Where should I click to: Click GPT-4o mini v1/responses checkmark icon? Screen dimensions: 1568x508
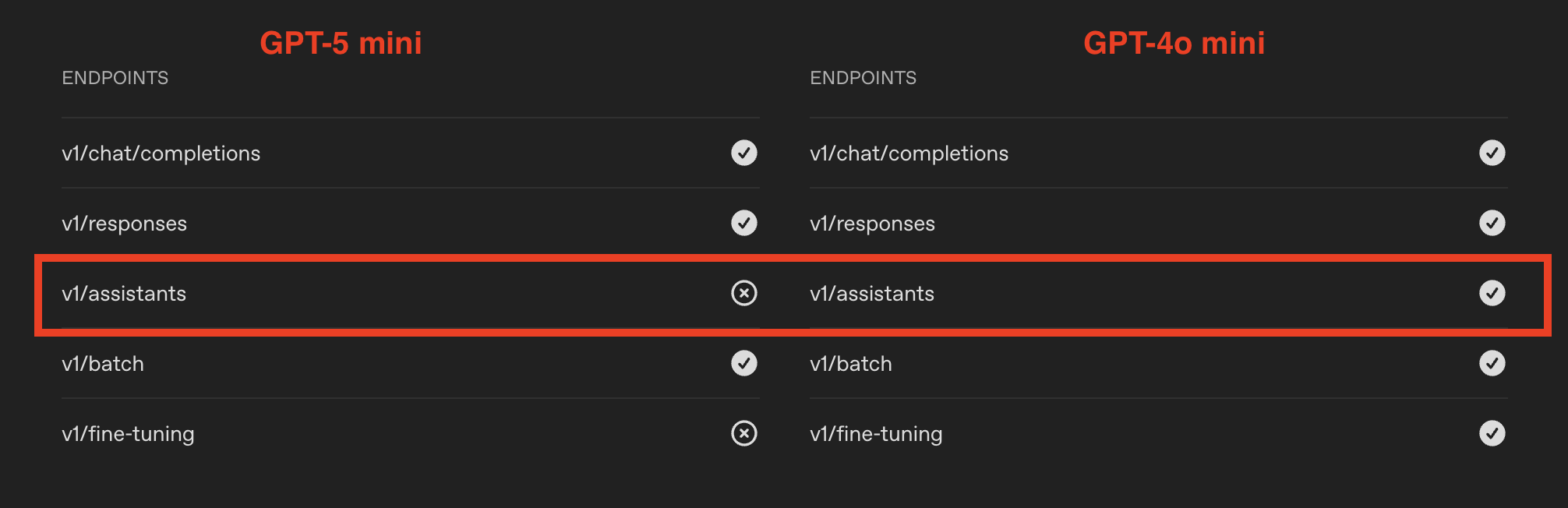point(1492,223)
